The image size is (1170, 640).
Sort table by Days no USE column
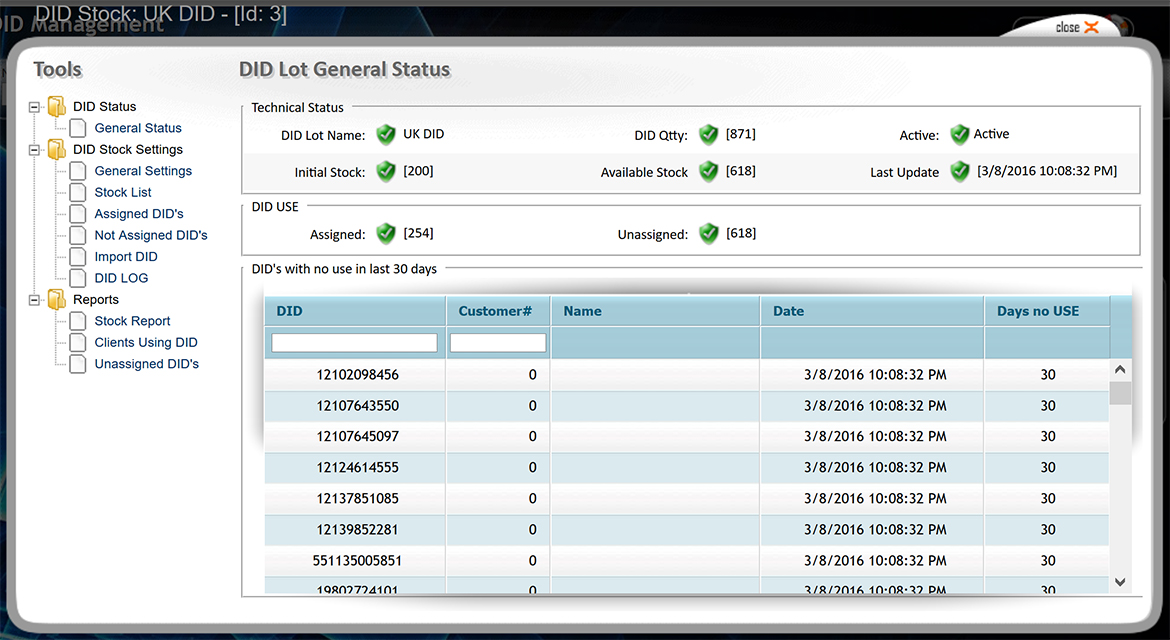[1038, 311]
